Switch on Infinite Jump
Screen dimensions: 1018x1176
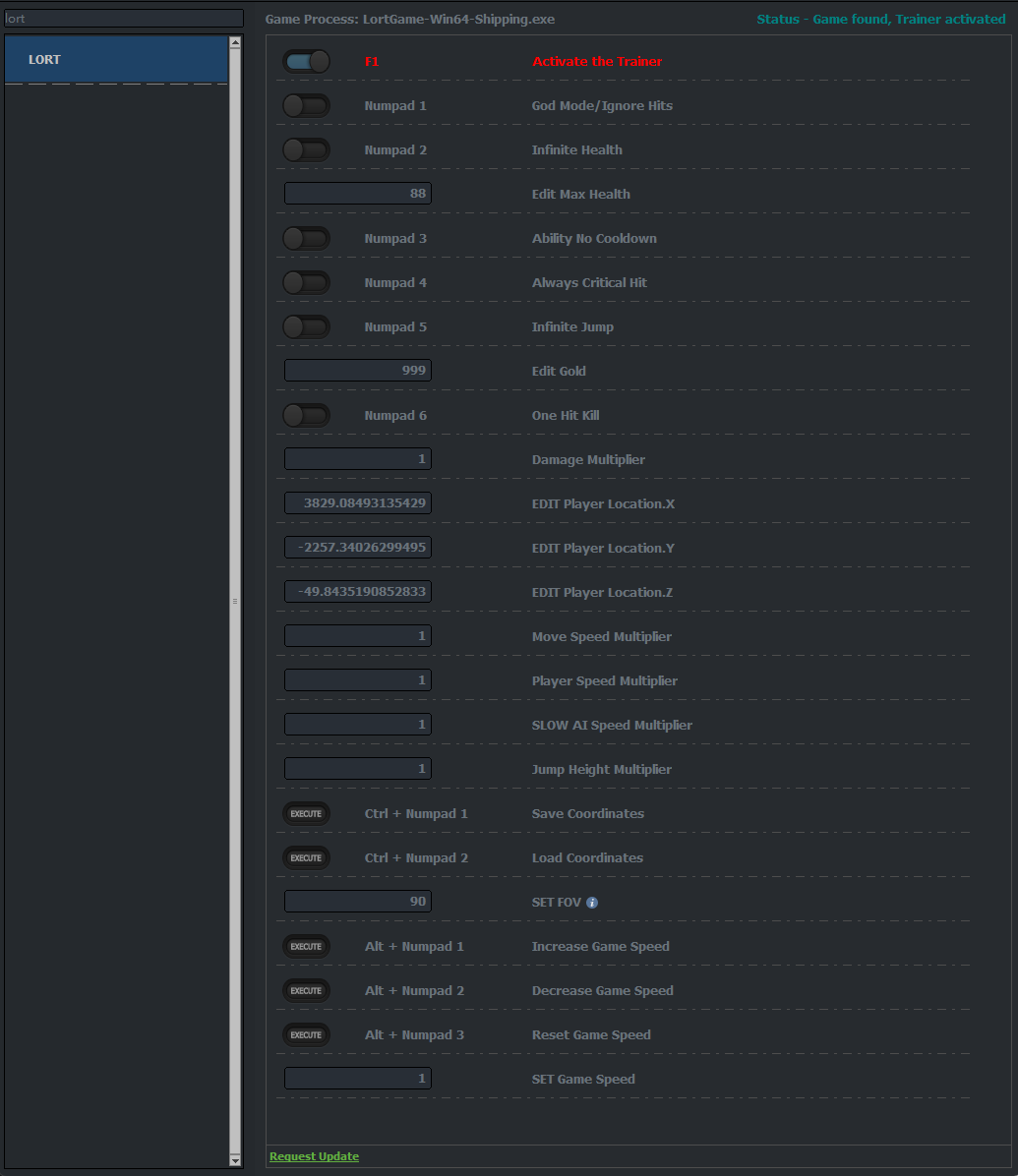(x=306, y=327)
